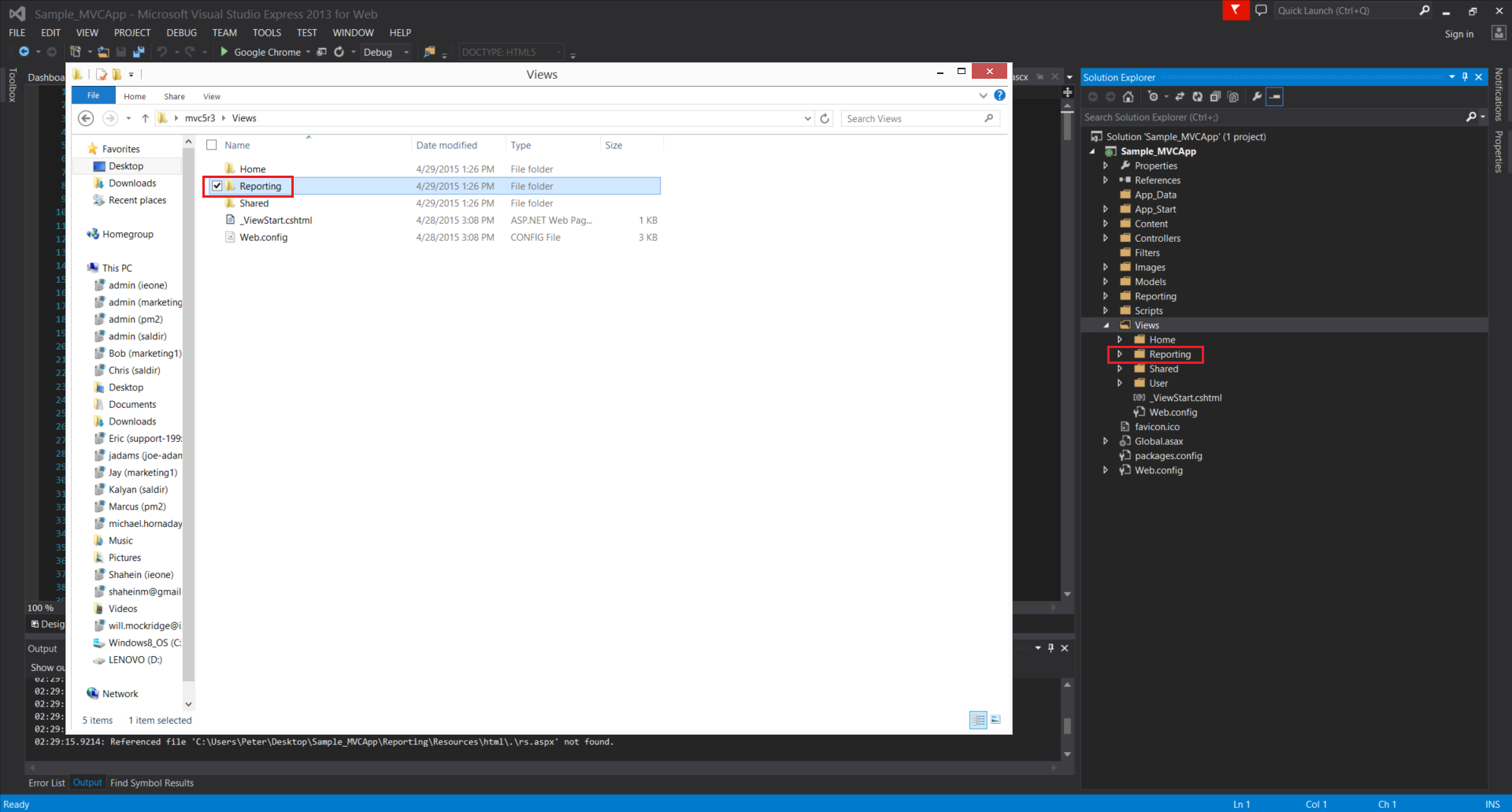The width and height of the screenshot is (1512, 812).
Task: Click the New Folder quick access icon
Action: [117, 75]
